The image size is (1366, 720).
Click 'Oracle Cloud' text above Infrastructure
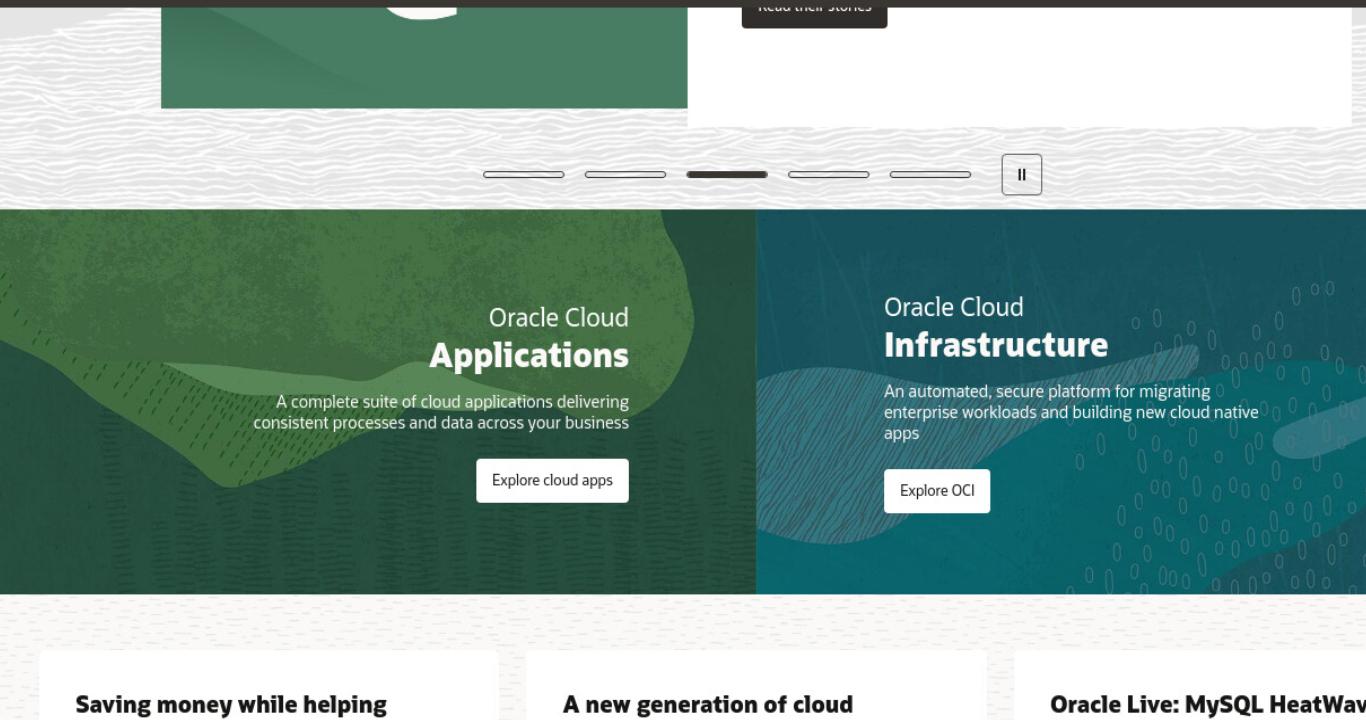(954, 306)
